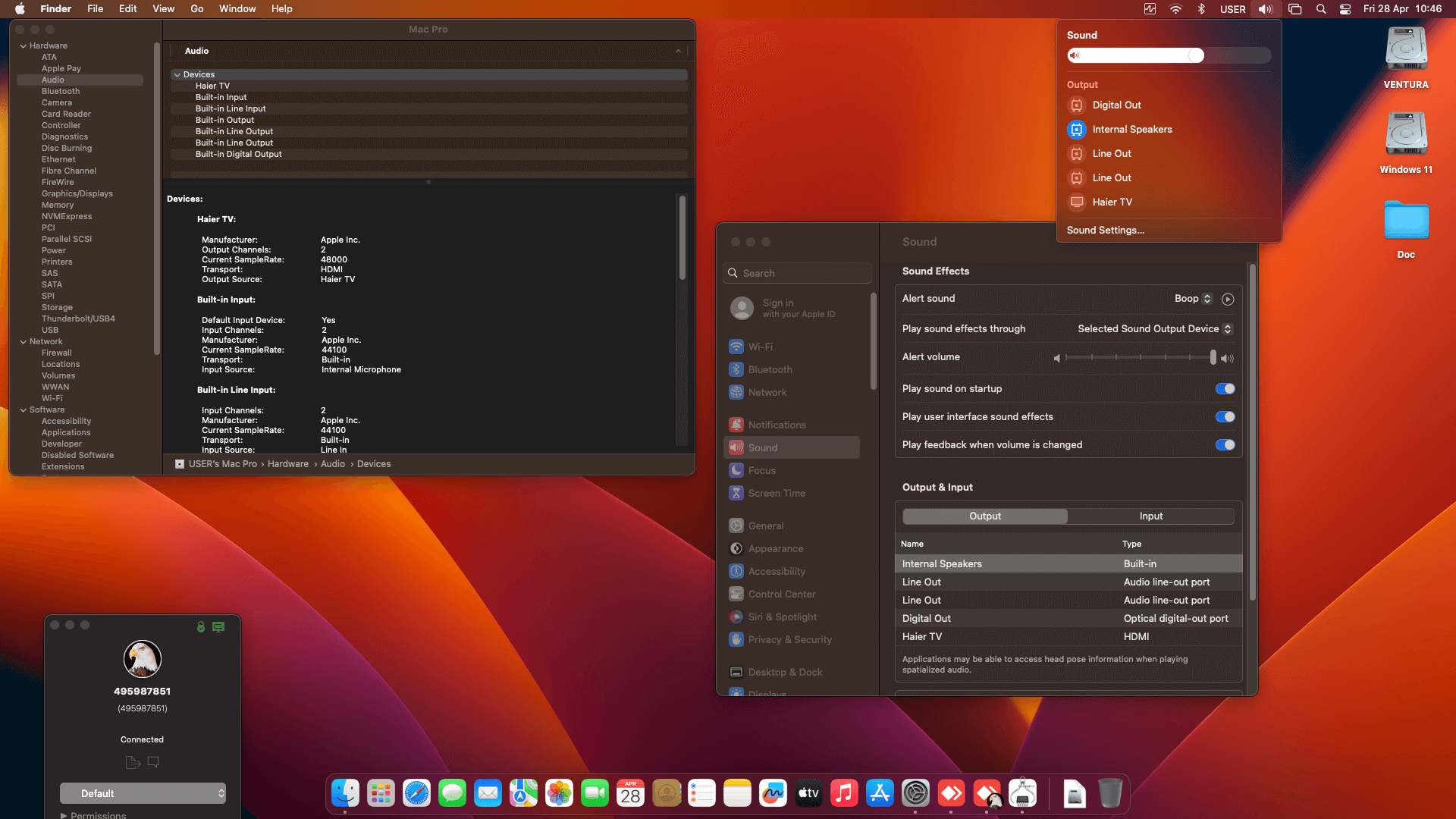Open Apple TV from the Dock
The height and width of the screenshot is (819, 1456).
pos(808,793)
